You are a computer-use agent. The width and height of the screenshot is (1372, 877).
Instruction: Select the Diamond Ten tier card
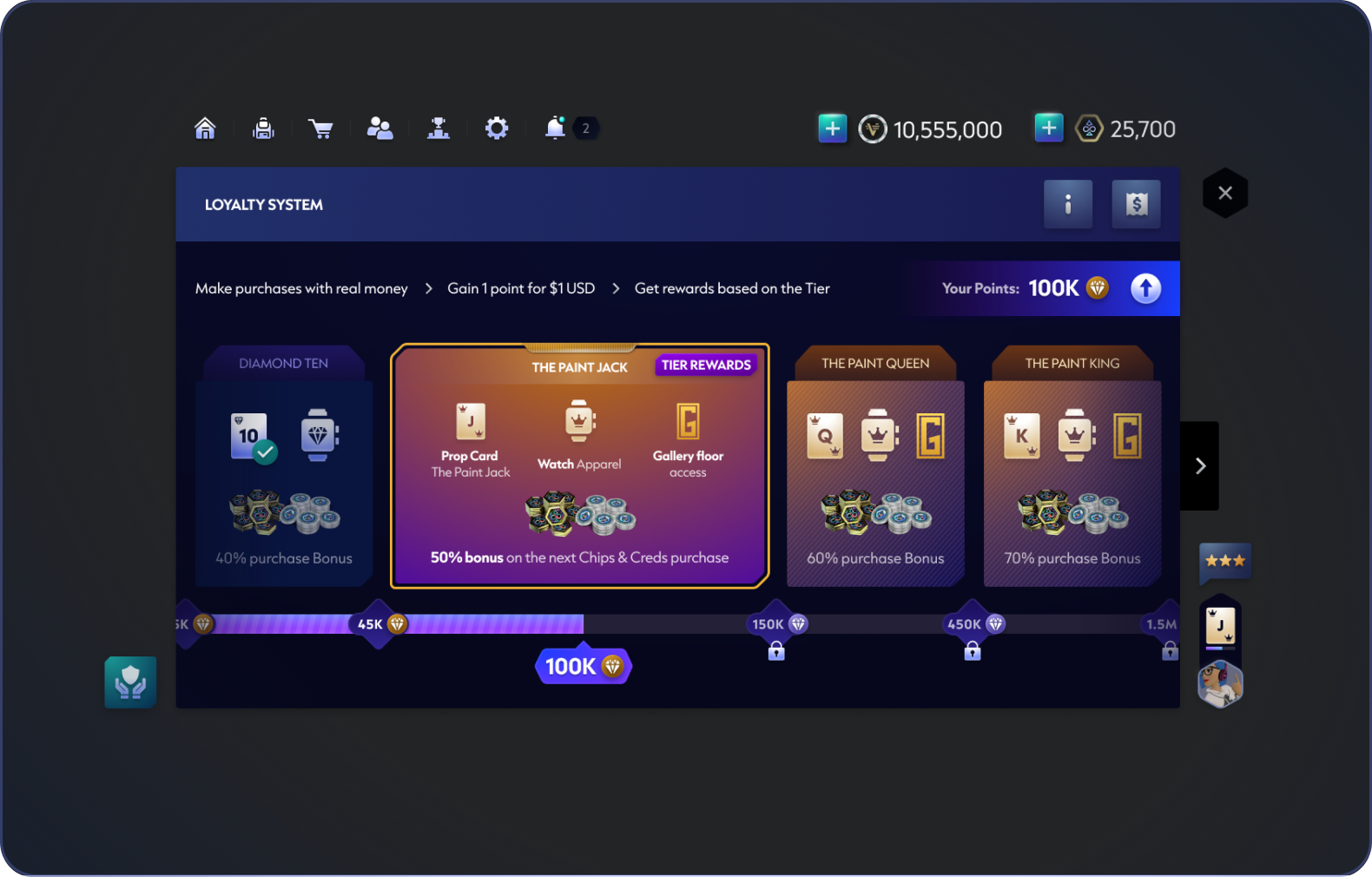click(x=284, y=466)
